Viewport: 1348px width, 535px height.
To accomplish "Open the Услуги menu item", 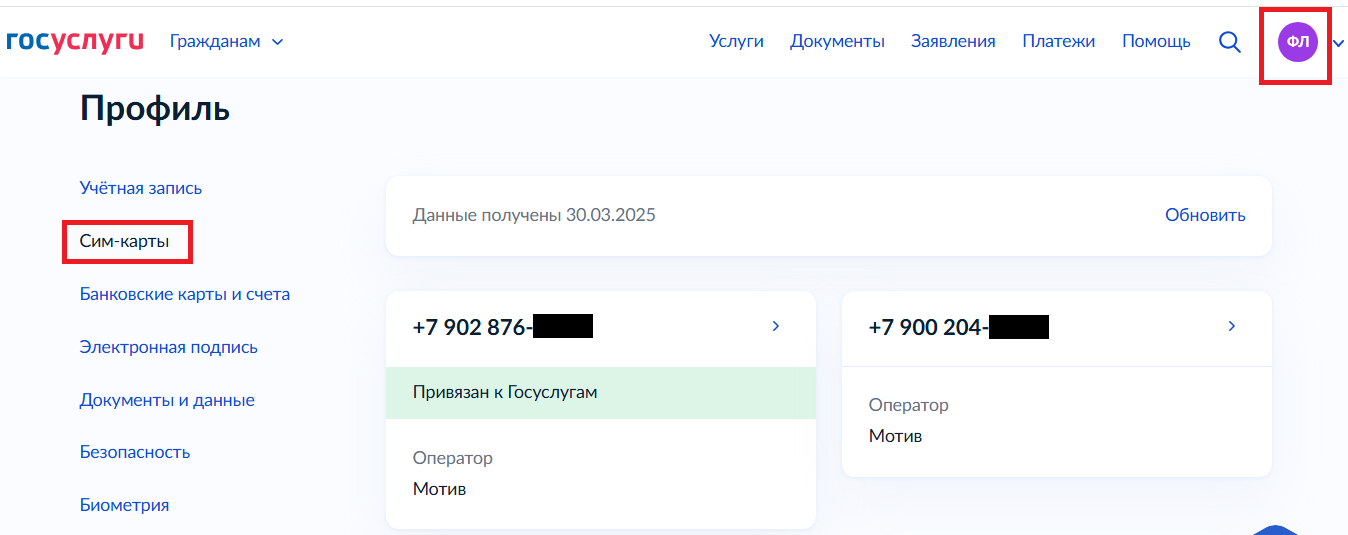I will point(736,42).
